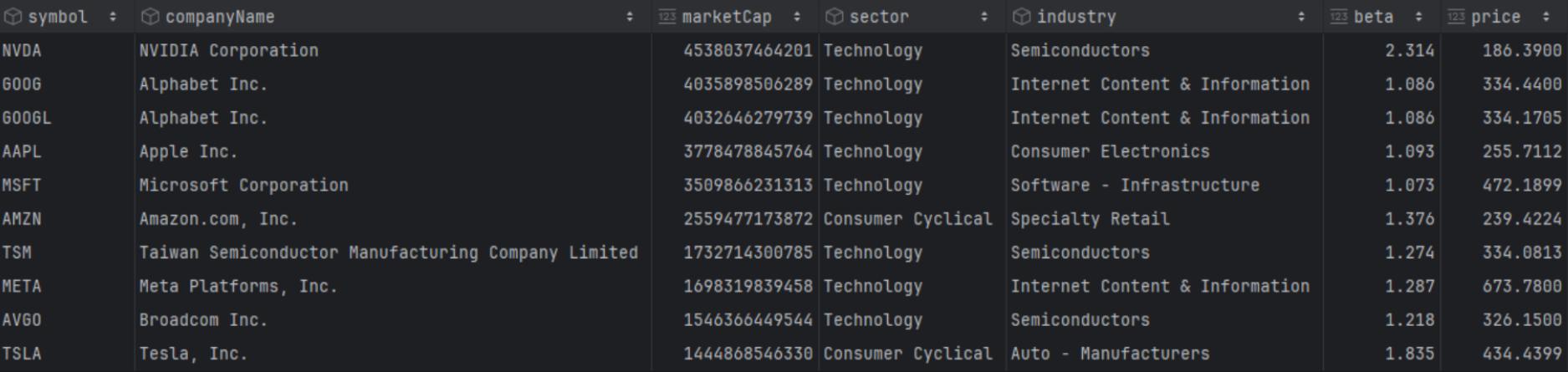1568x372 pixels.
Task: Select the beta value 2.314 cell
Action: click(1409, 51)
